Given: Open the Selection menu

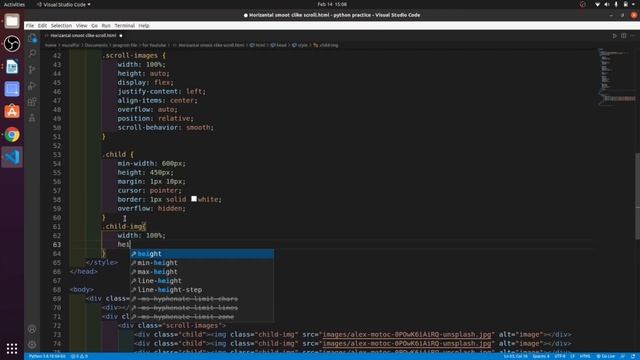Looking at the screenshot, I should click(x=61, y=26).
